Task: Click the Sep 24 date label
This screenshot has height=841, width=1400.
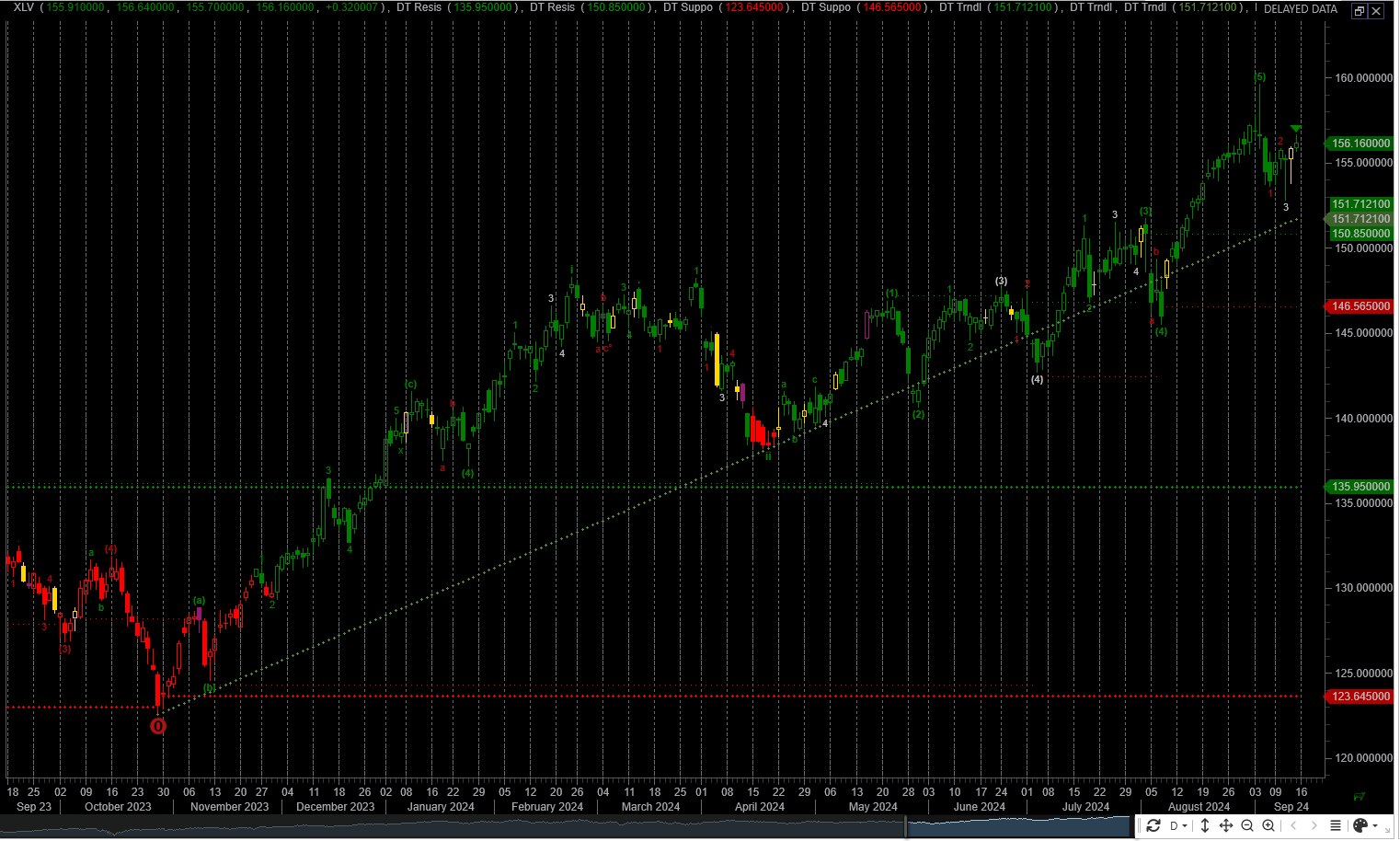Action: coord(1291,807)
